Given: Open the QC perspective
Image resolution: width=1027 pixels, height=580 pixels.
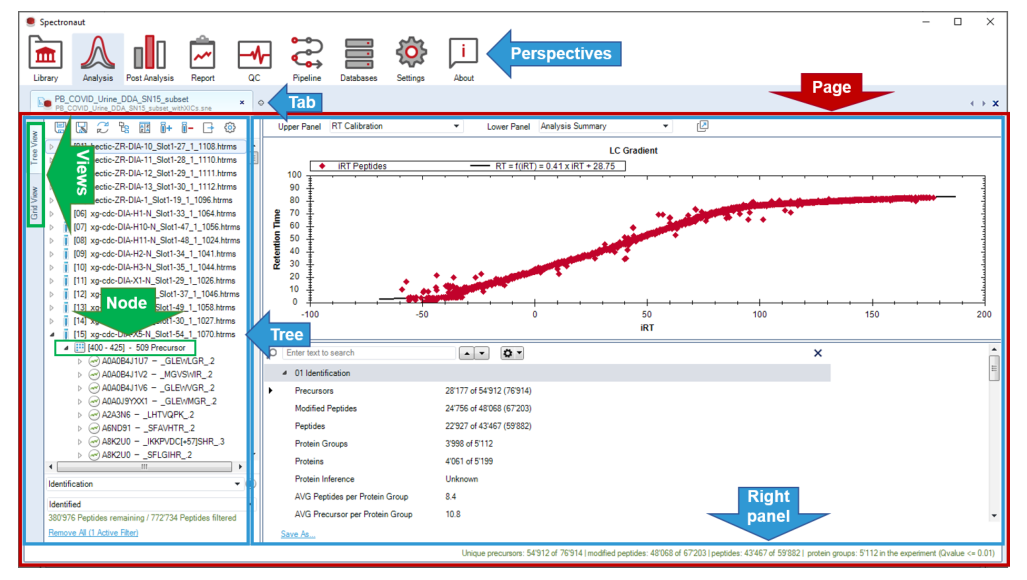Looking at the screenshot, I should 254,60.
